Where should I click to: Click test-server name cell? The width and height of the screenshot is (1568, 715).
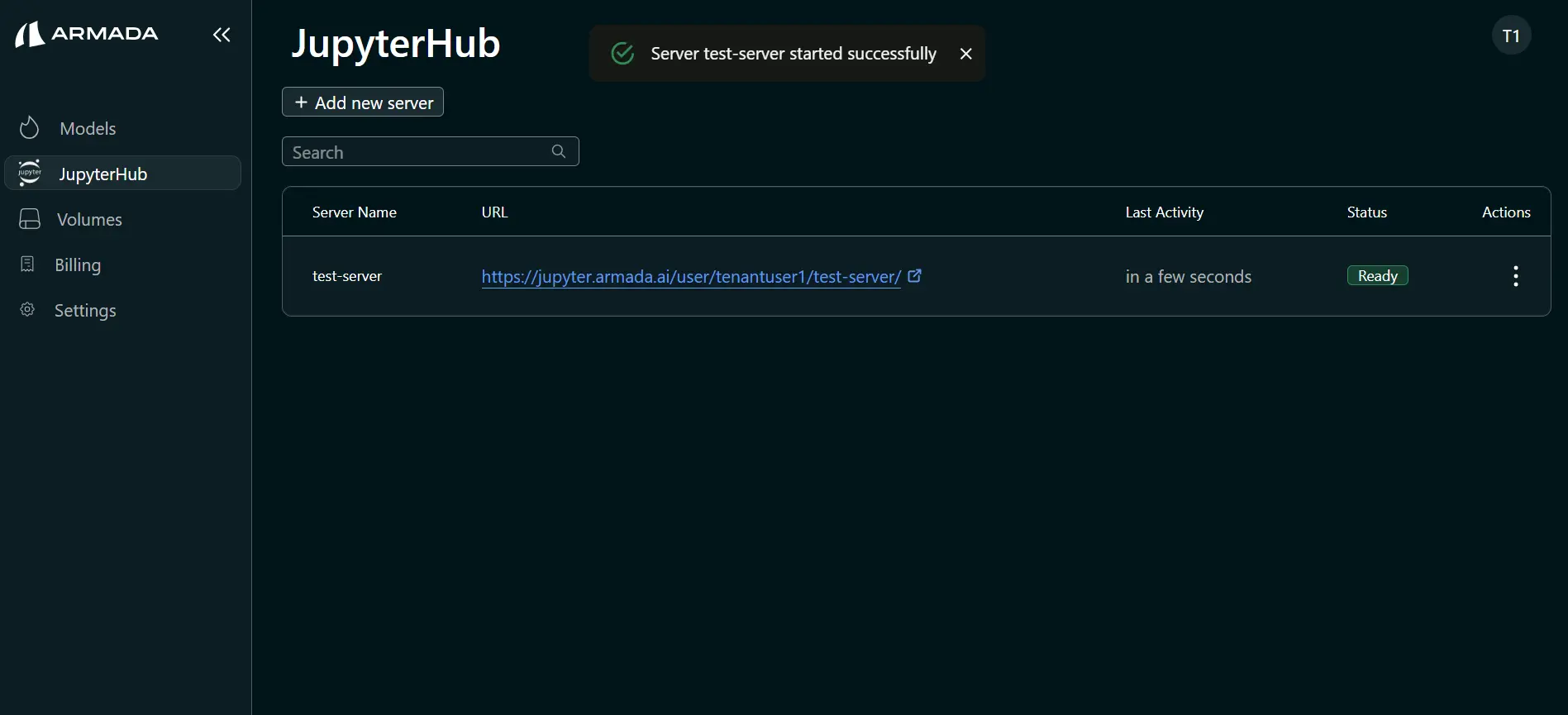(347, 276)
